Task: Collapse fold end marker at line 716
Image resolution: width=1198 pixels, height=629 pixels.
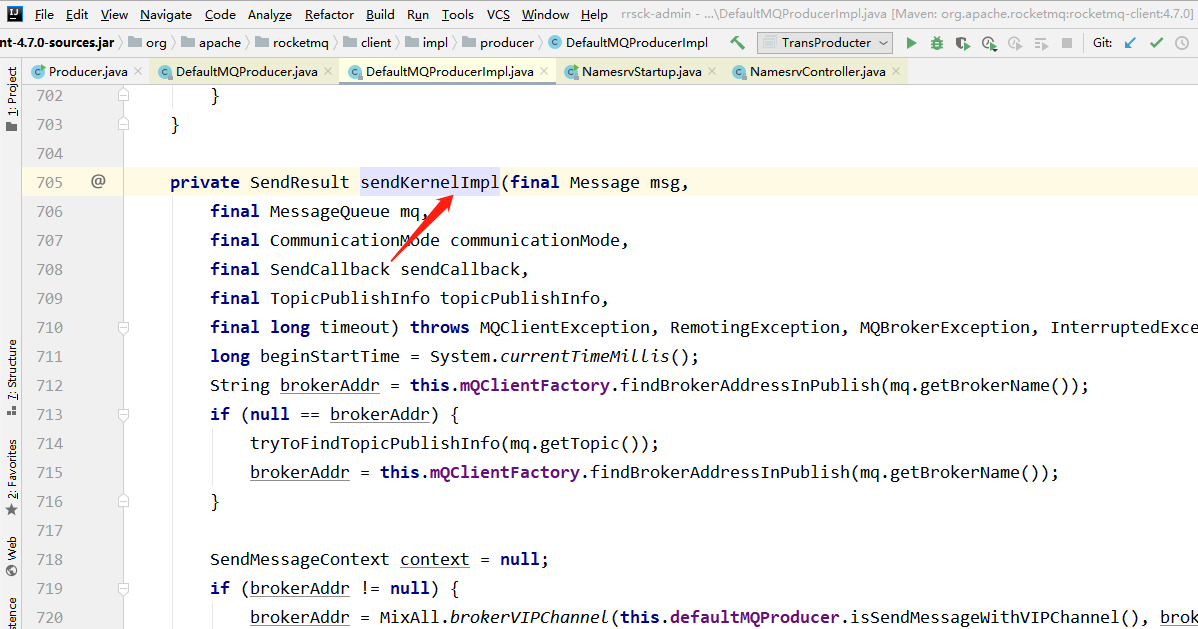Action: pyautogui.click(x=123, y=501)
